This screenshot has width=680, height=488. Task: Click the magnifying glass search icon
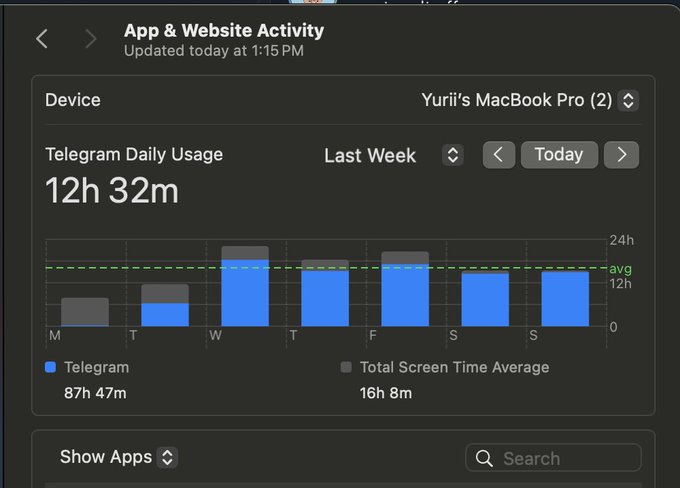click(484, 458)
